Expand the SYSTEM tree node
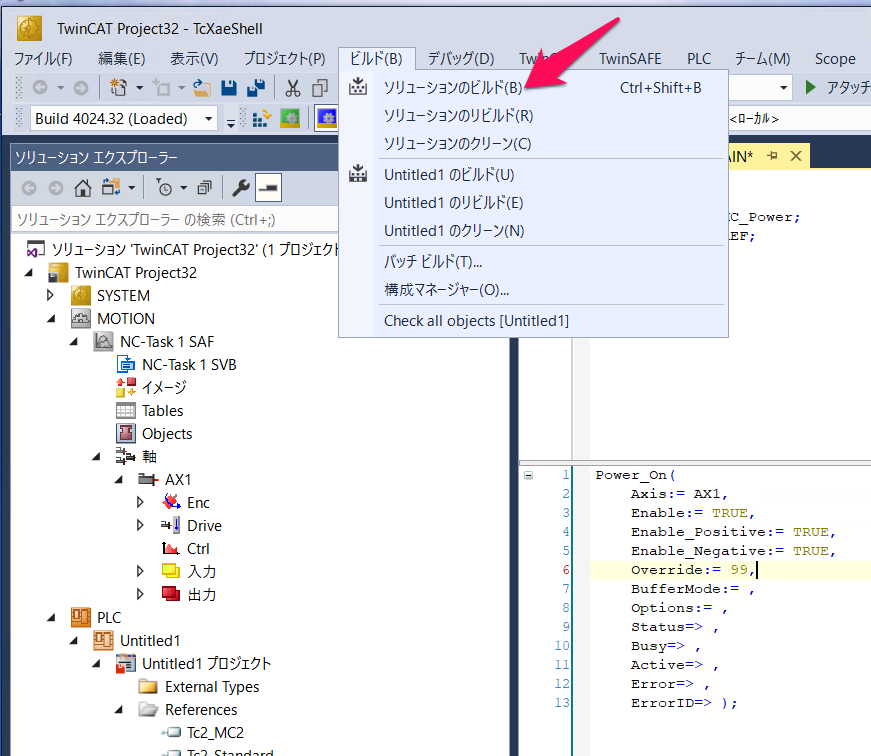The image size is (871, 756). pyautogui.click(x=51, y=296)
